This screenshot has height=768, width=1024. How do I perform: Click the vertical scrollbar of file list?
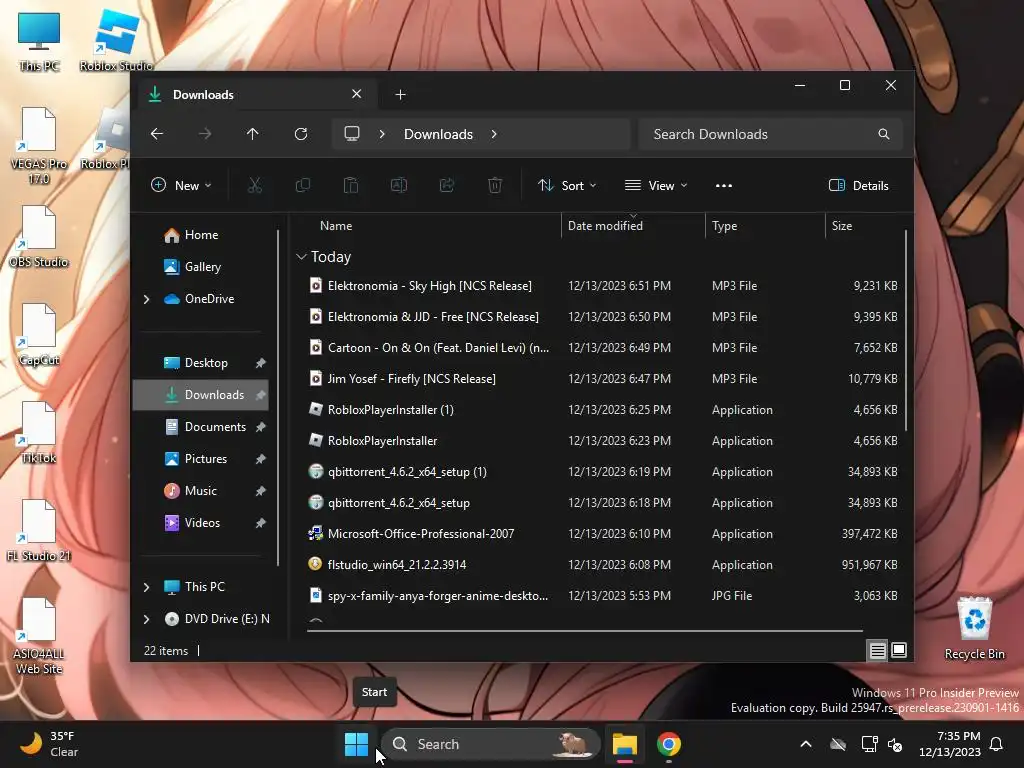click(x=906, y=330)
